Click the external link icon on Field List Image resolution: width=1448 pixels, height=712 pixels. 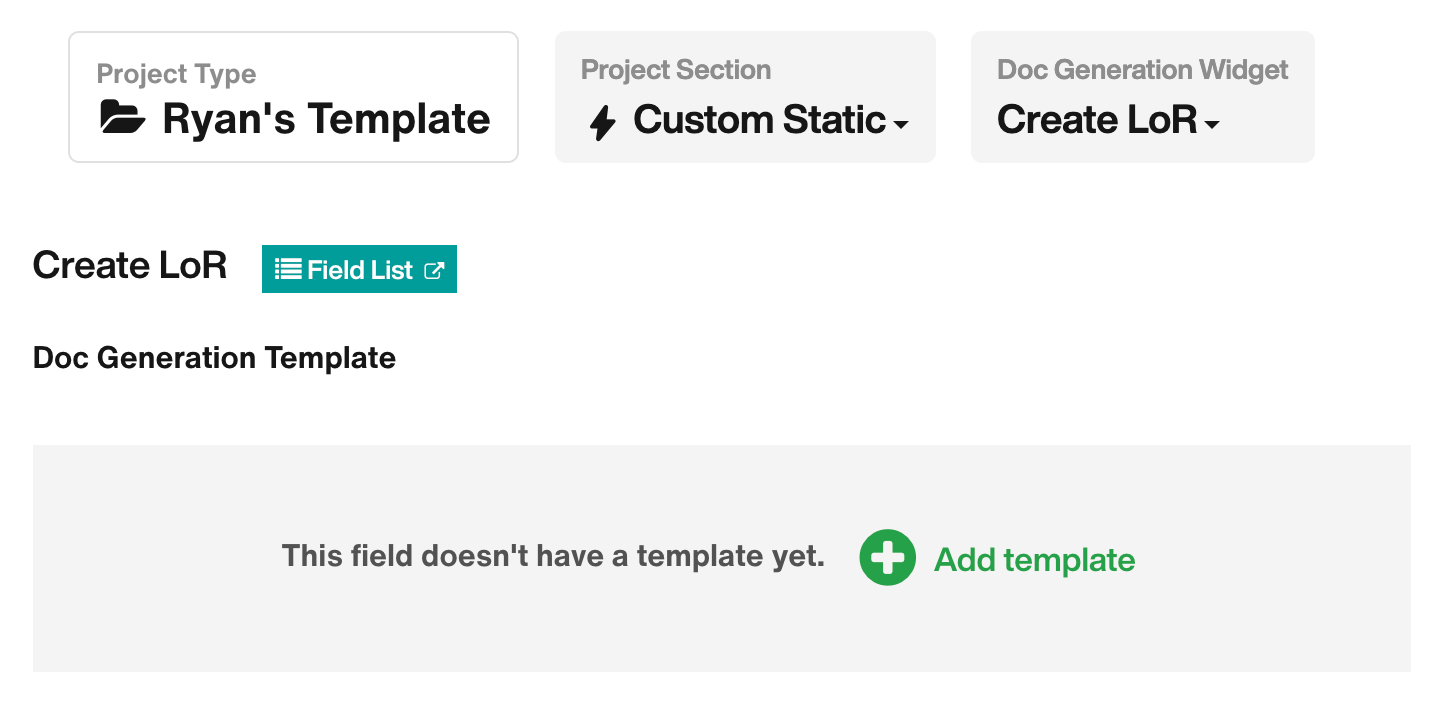tap(434, 270)
